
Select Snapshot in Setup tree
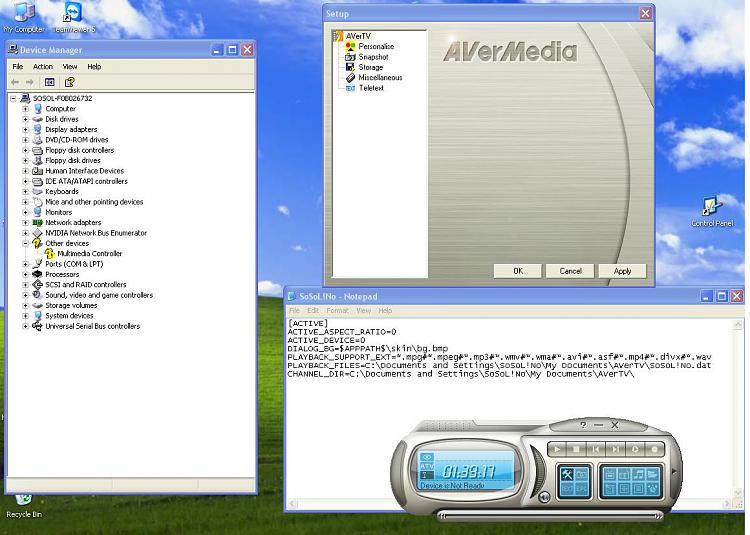(373, 57)
